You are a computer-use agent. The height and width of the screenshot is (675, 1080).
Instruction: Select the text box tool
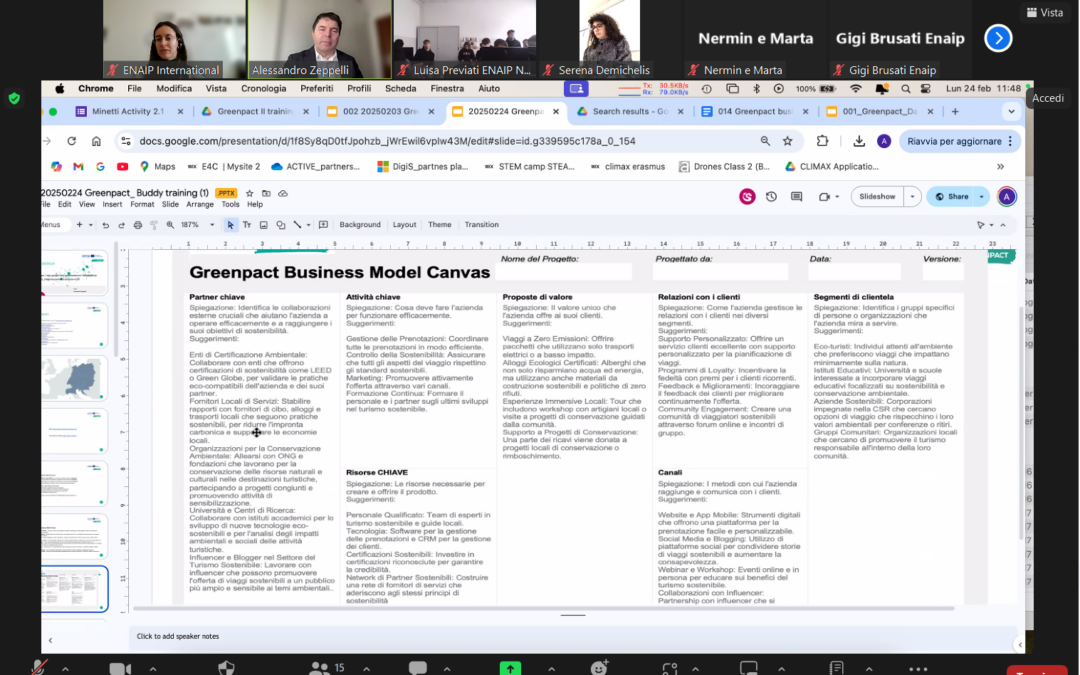[x=247, y=225]
